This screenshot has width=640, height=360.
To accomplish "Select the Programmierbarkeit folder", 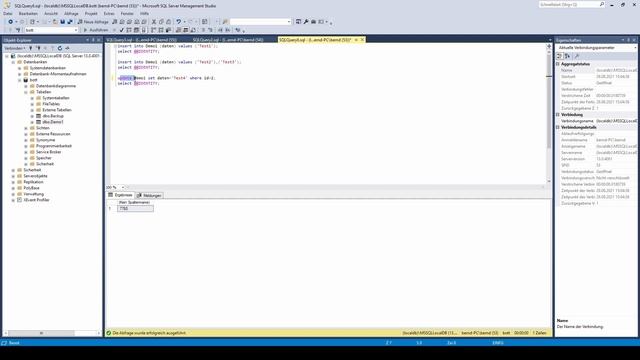I will click(x=54, y=146).
